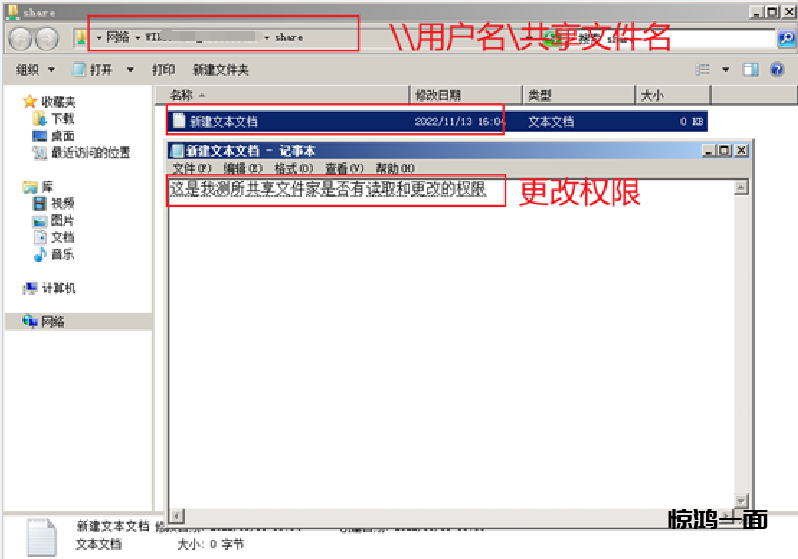Viewport: 798px width, 559px height.
Task: Click 计算机 in the navigation pane
Action: tap(57, 288)
